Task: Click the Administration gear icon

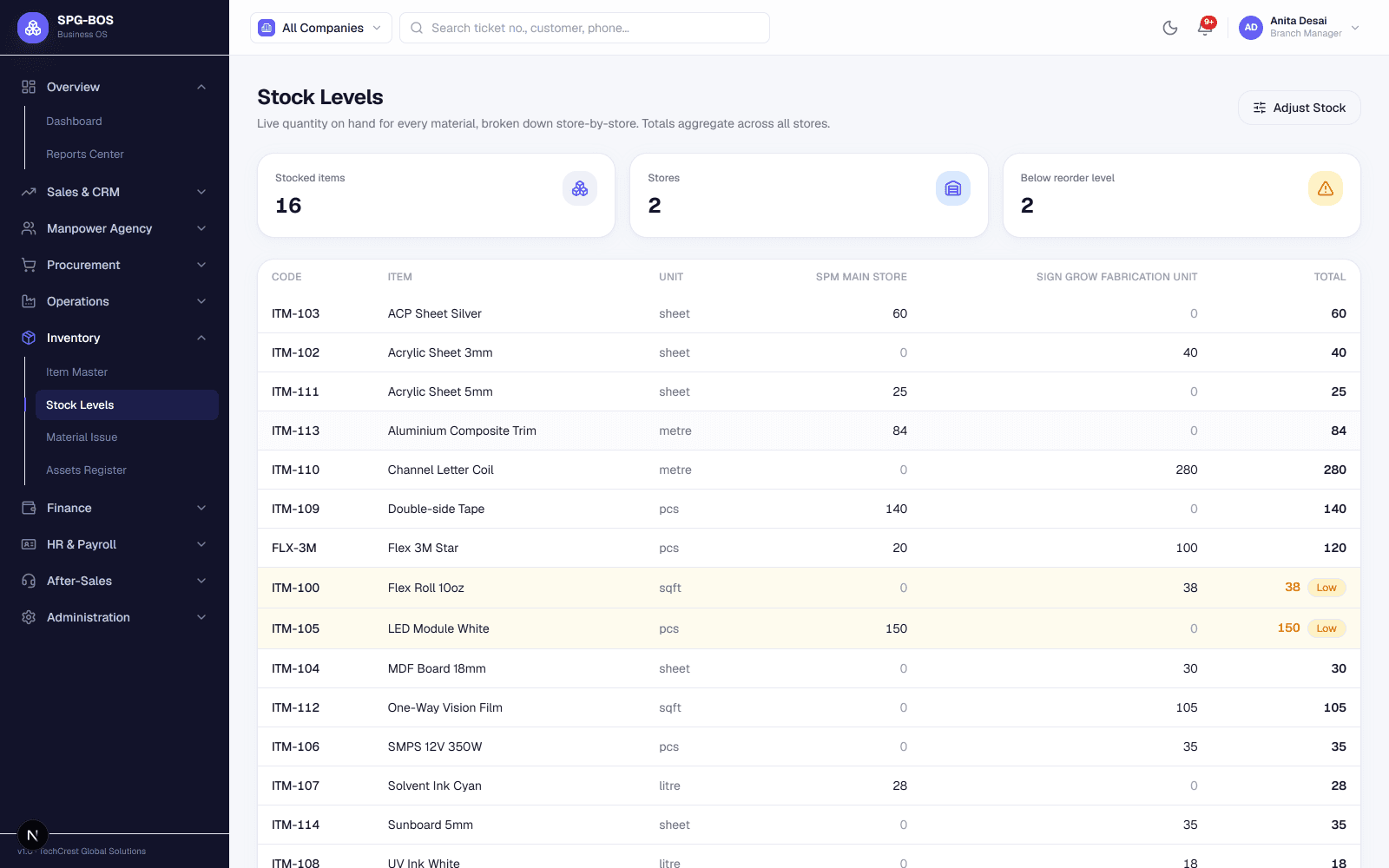Action: pos(29,617)
